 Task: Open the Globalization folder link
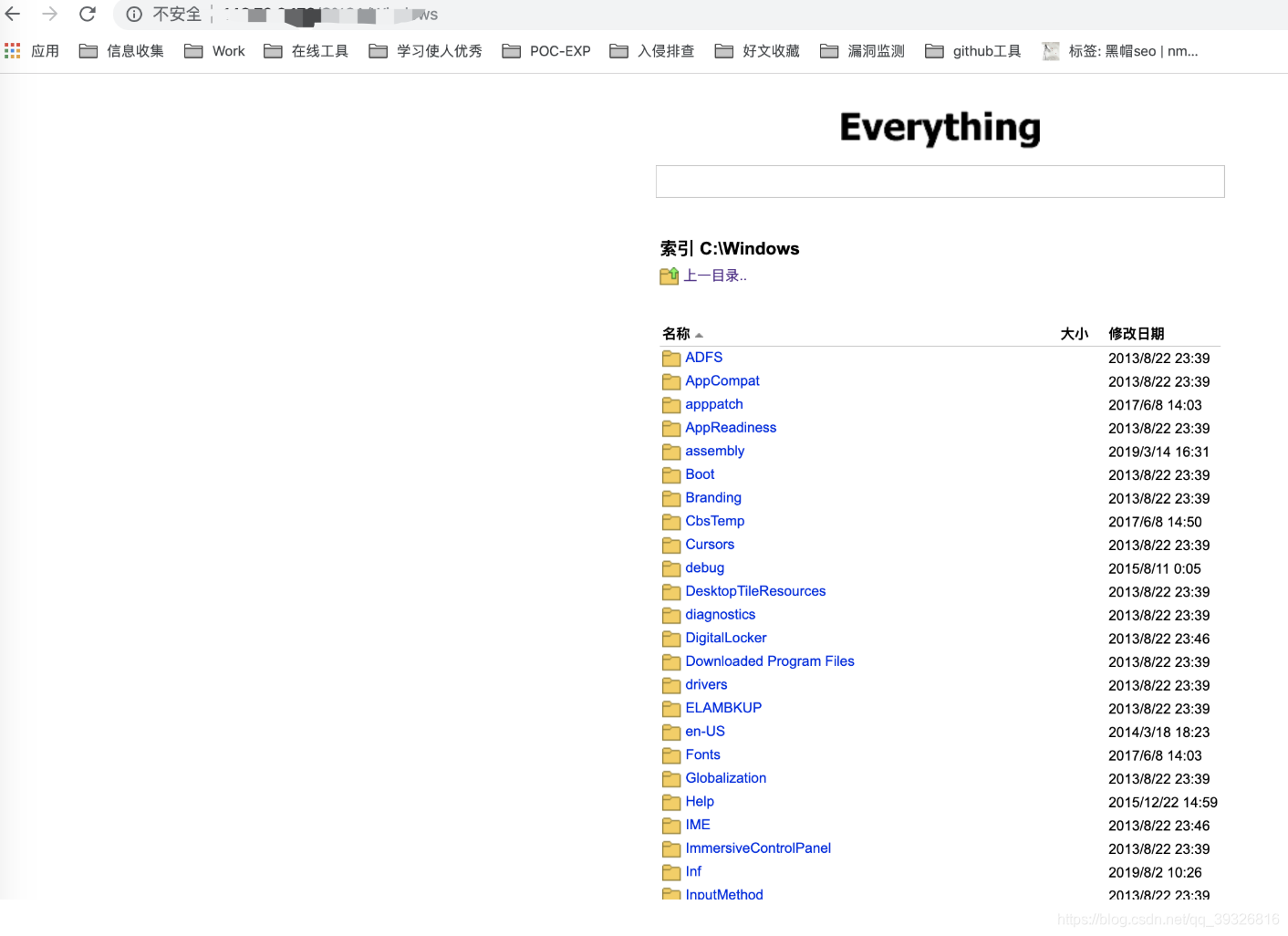pos(726,778)
